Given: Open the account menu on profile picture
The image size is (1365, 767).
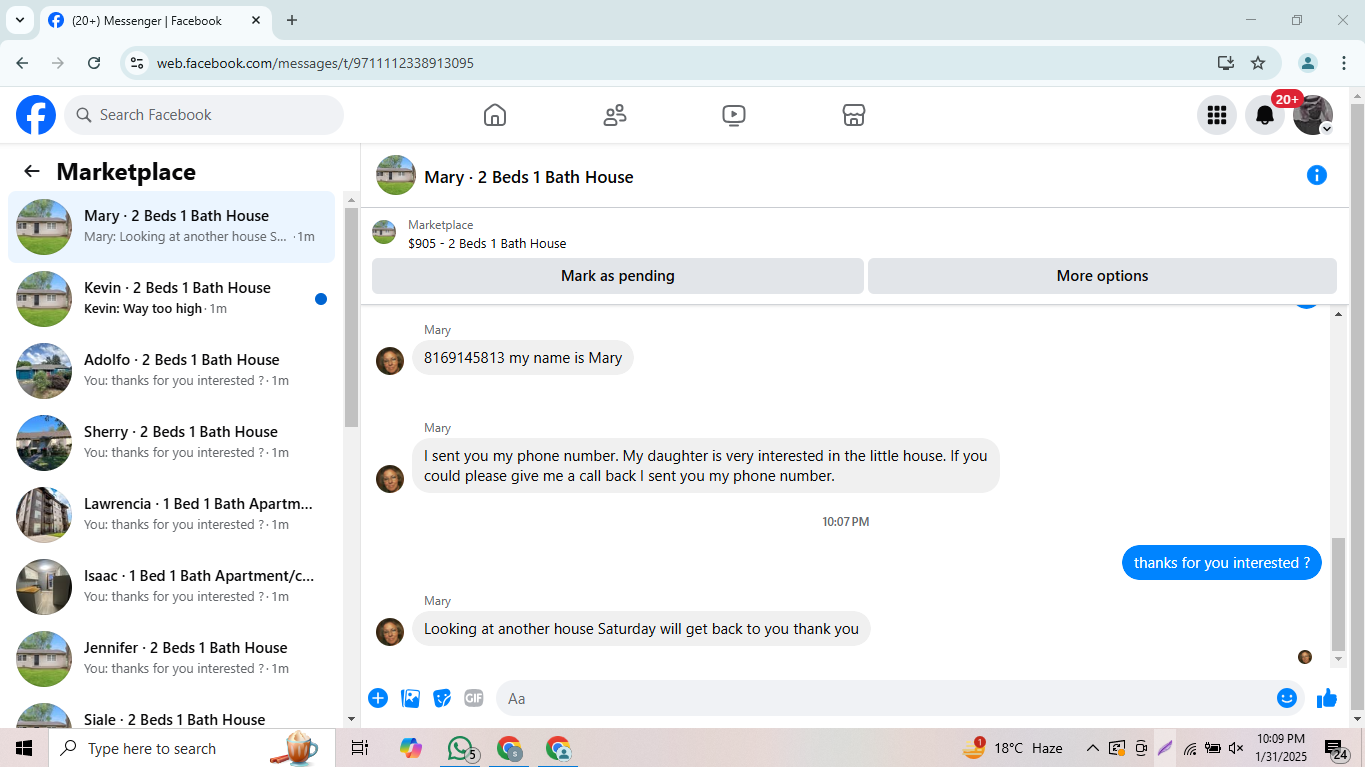Looking at the screenshot, I should 1313,115.
